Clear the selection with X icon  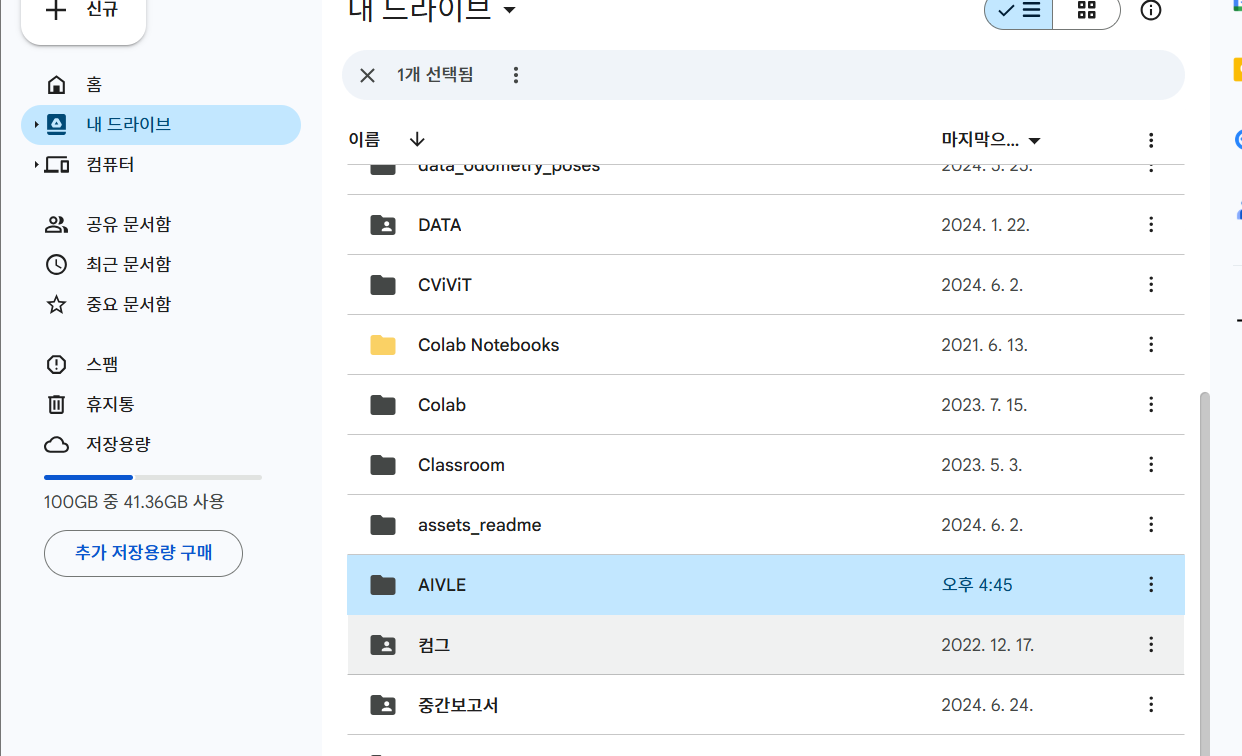click(367, 75)
